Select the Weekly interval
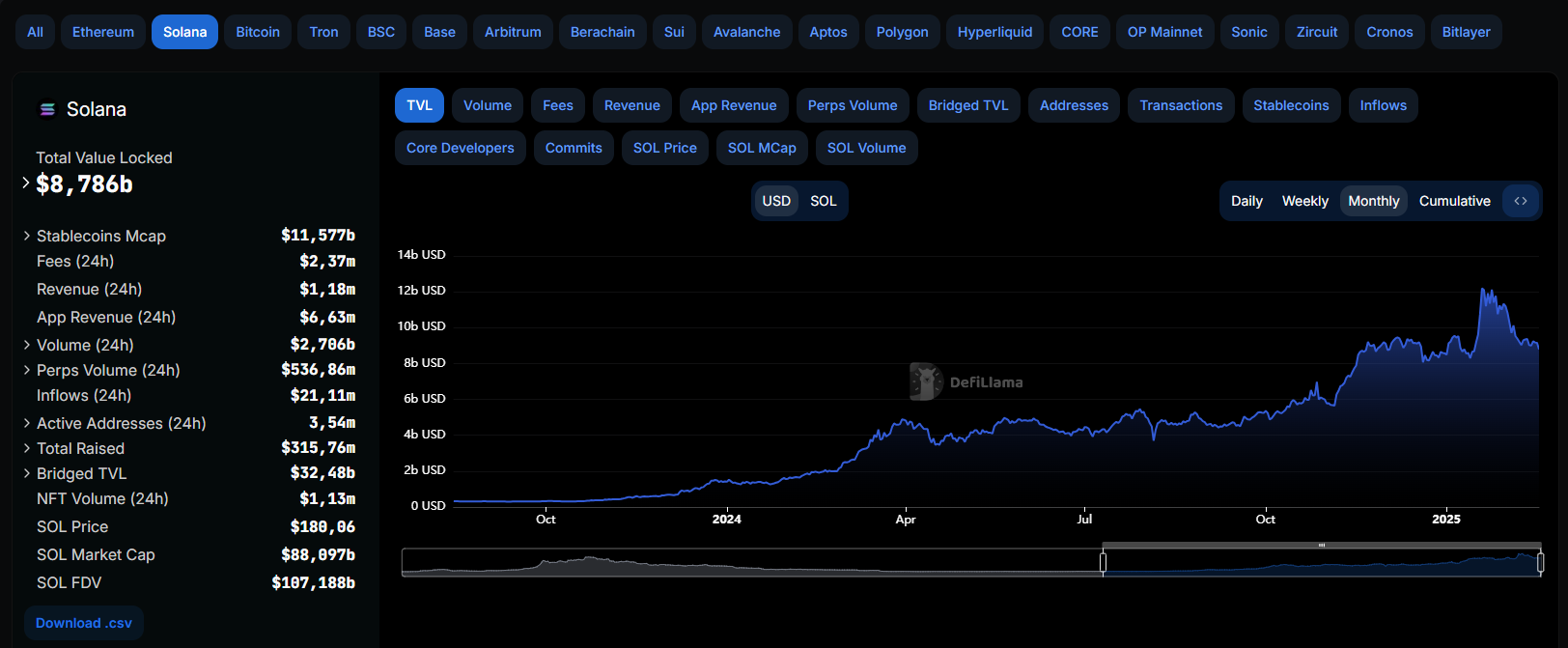This screenshot has height=648, width=1568. (x=1305, y=201)
